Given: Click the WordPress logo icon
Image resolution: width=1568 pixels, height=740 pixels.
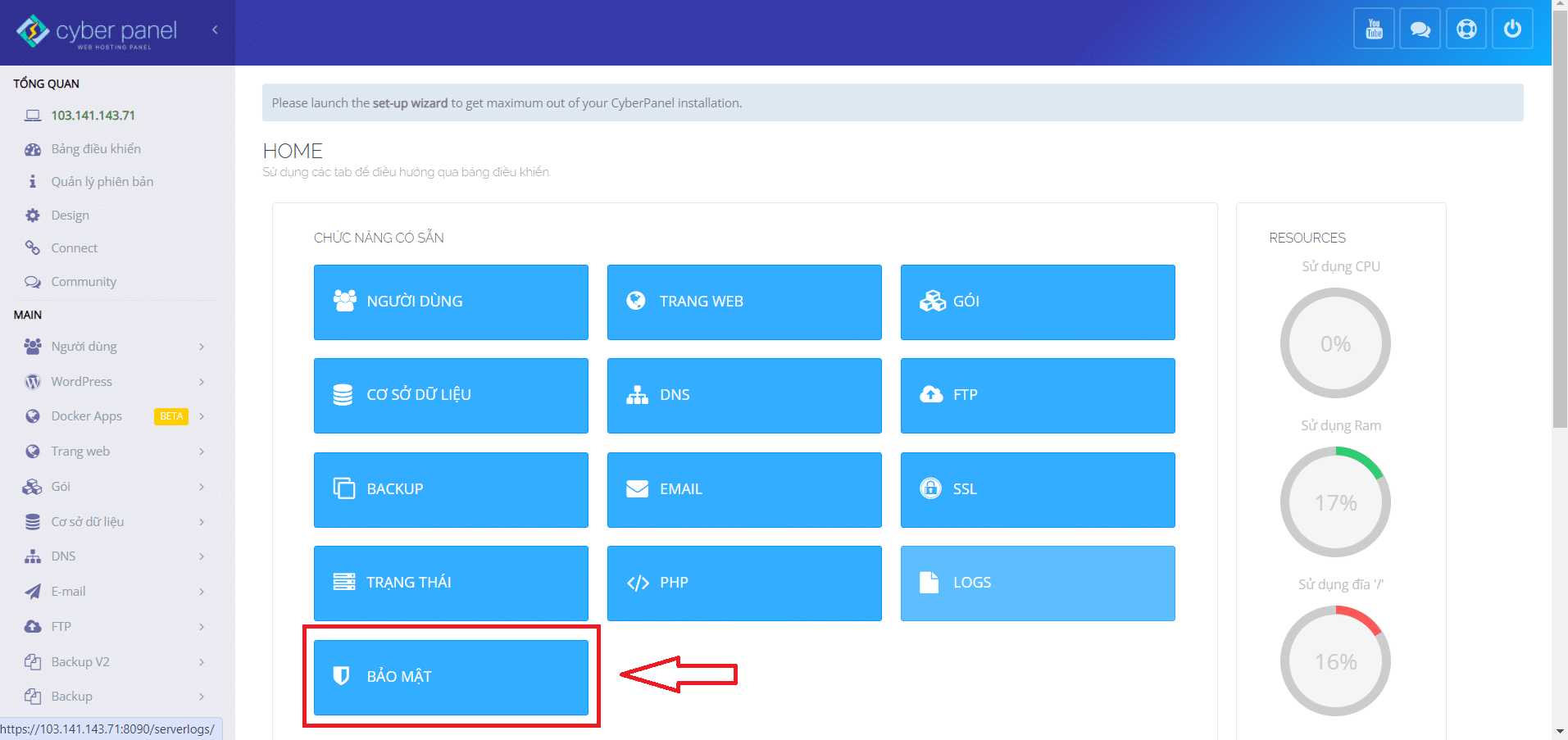Looking at the screenshot, I should 33,382.
